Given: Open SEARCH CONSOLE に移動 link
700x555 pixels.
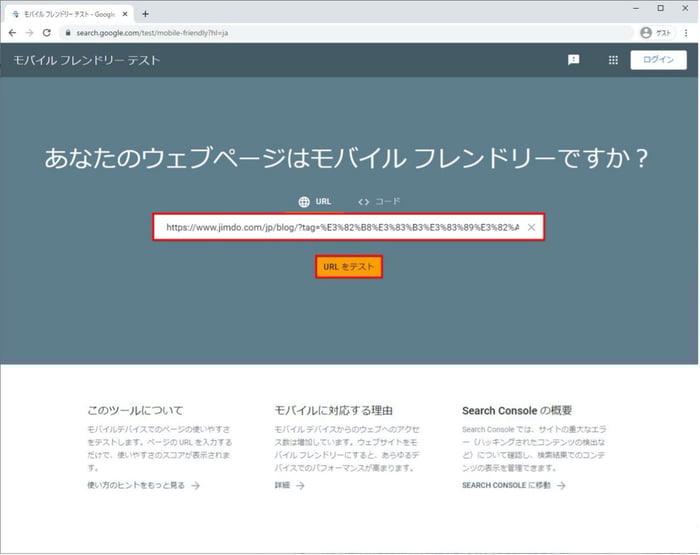Looking at the screenshot, I should pyautogui.click(x=506, y=485).
